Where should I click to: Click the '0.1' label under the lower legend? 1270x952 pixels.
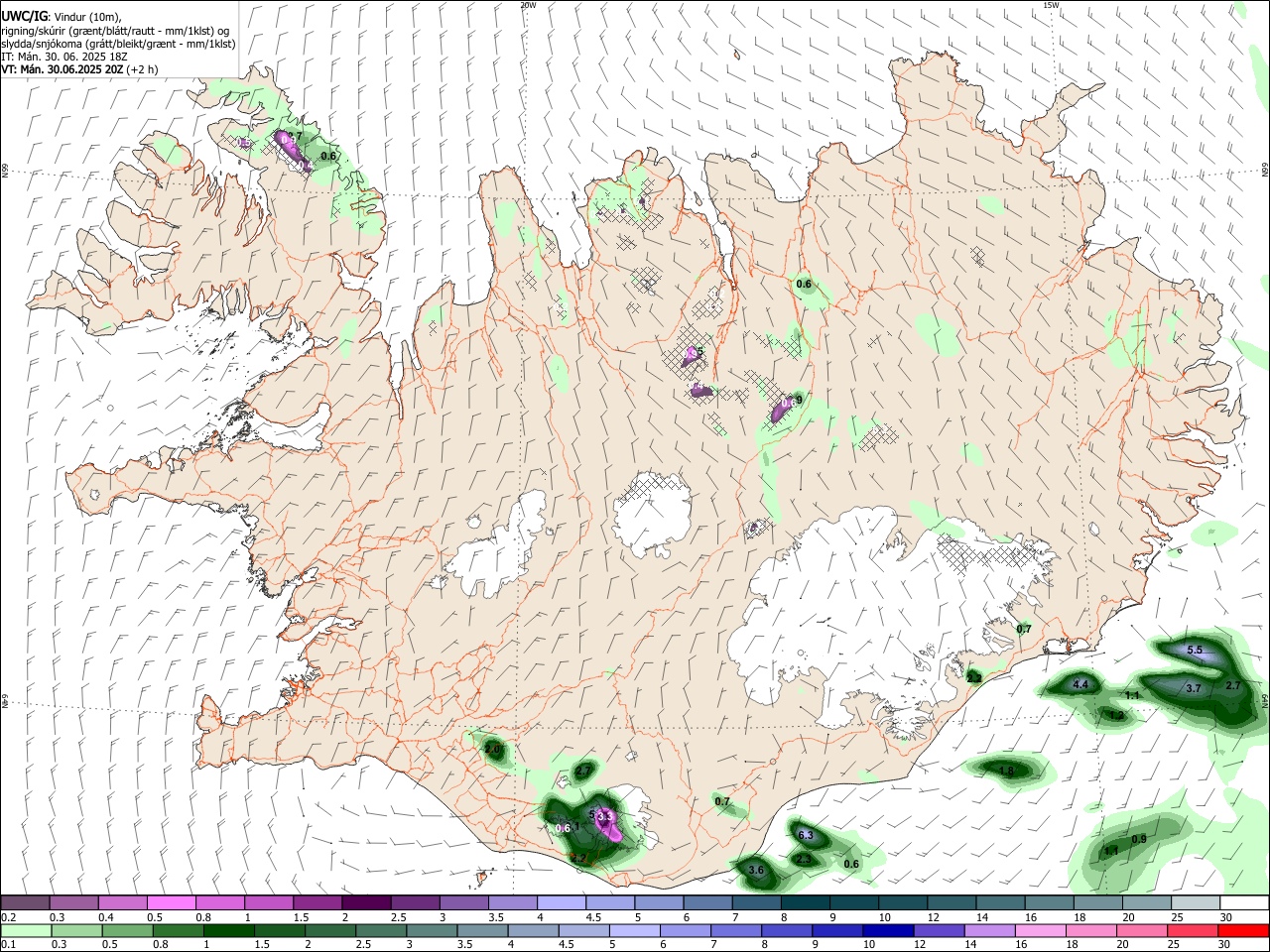pyautogui.click(x=9, y=945)
